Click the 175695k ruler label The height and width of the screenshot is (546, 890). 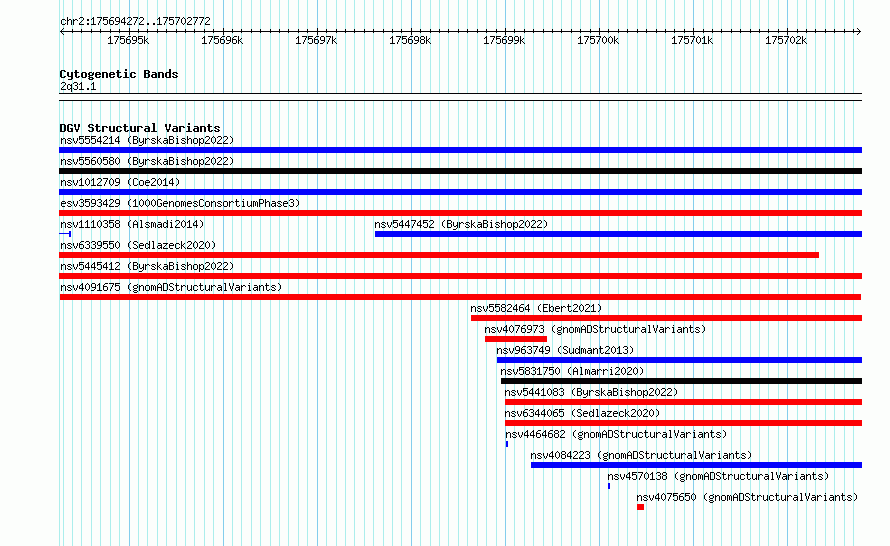pyautogui.click(x=128, y=40)
